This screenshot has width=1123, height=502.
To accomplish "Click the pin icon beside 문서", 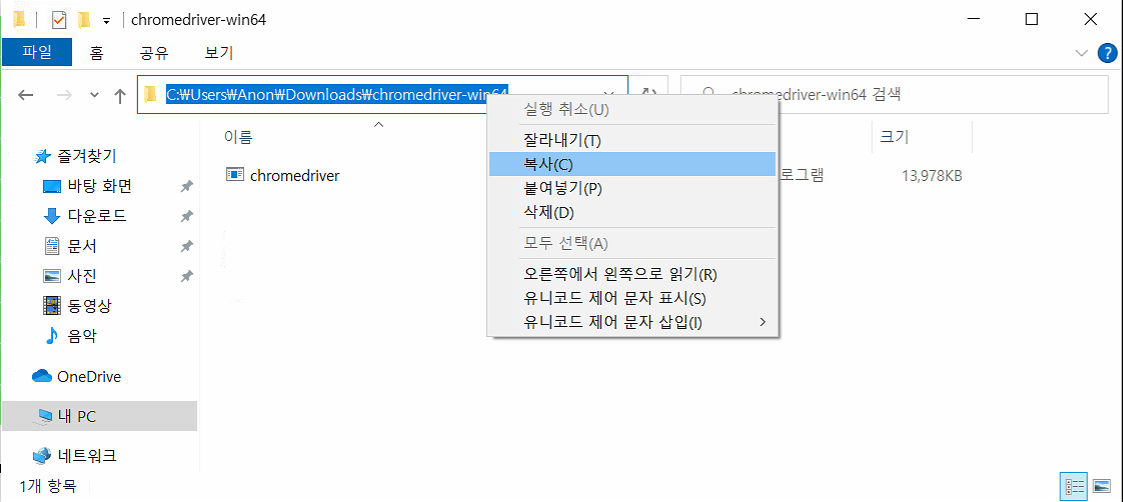I will (186, 247).
